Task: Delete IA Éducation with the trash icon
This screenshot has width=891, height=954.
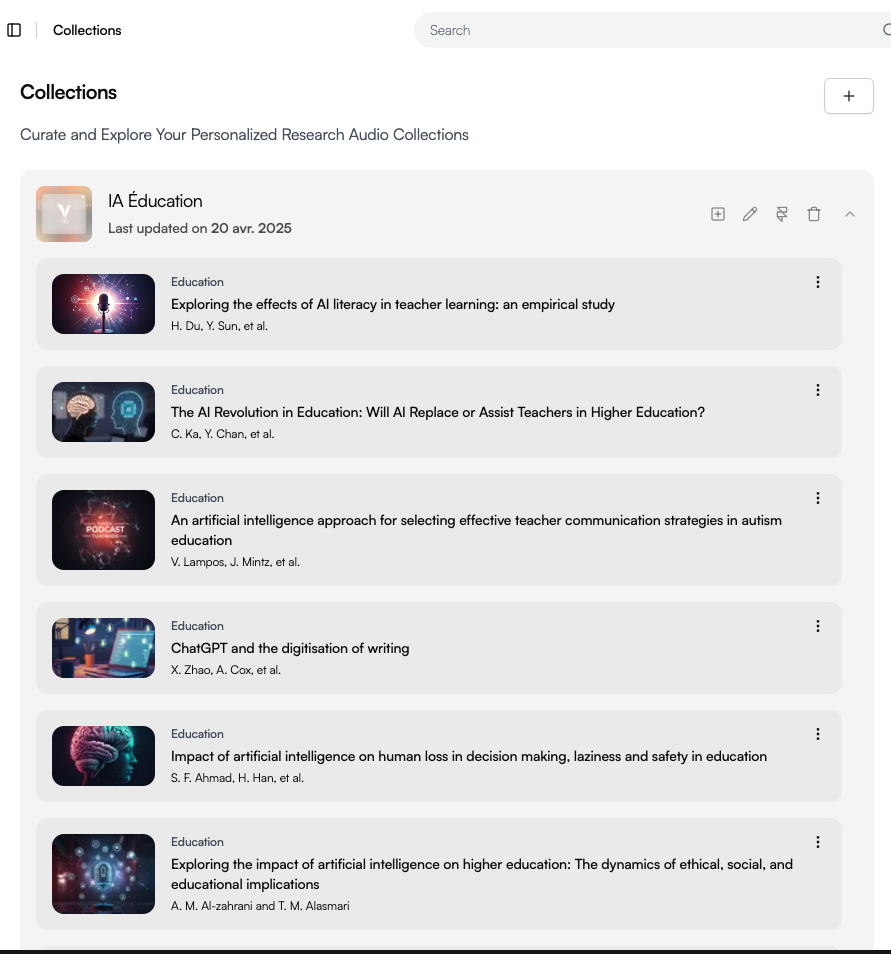Action: point(814,214)
